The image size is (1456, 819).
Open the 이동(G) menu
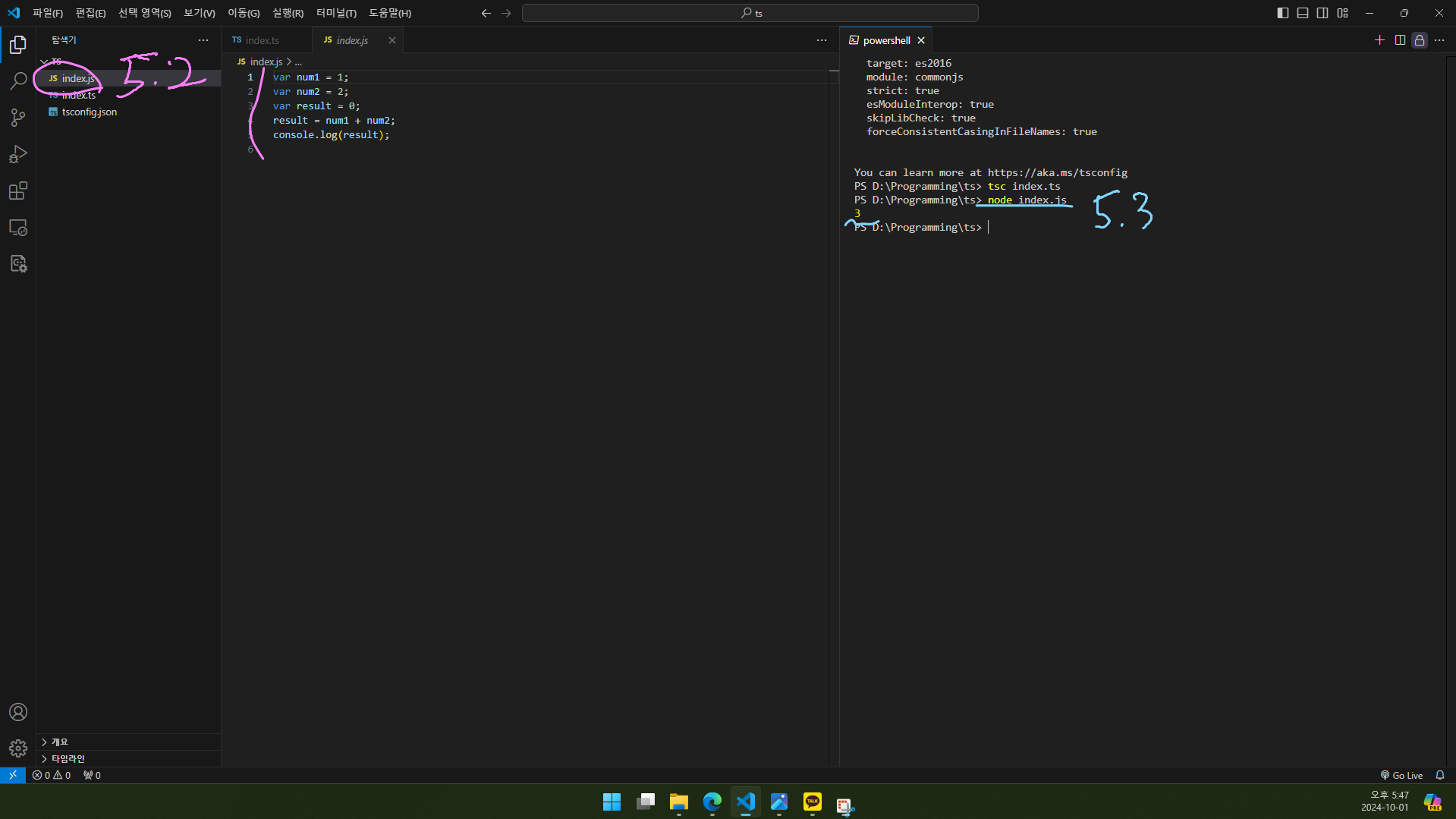[x=244, y=13]
